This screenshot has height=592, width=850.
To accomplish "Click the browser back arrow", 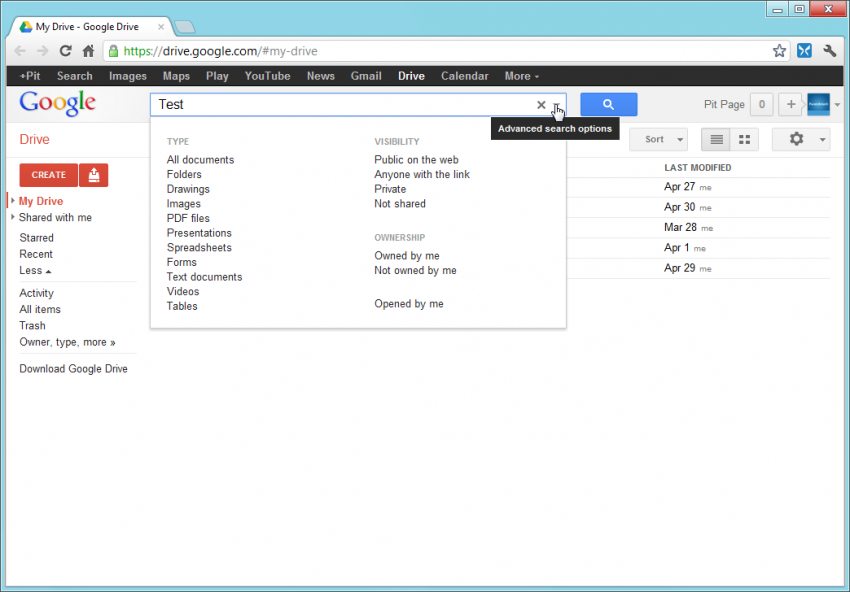I will (20, 51).
